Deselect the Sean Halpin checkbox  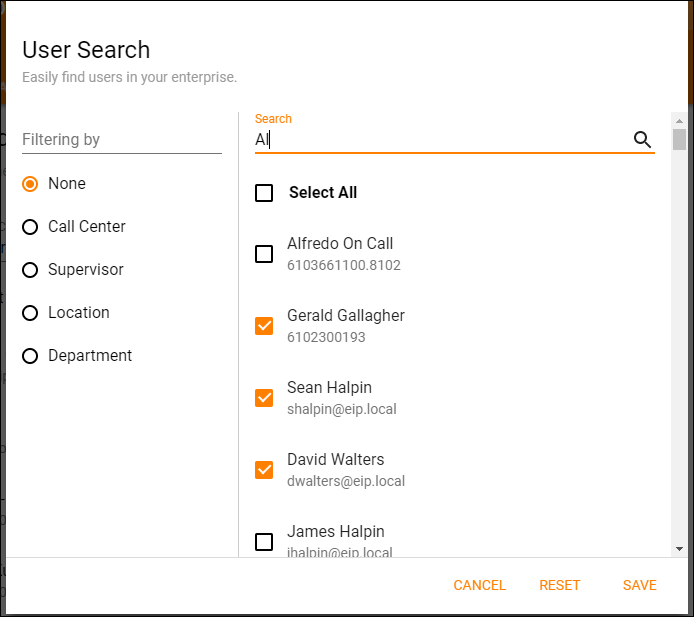coord(264,398)
